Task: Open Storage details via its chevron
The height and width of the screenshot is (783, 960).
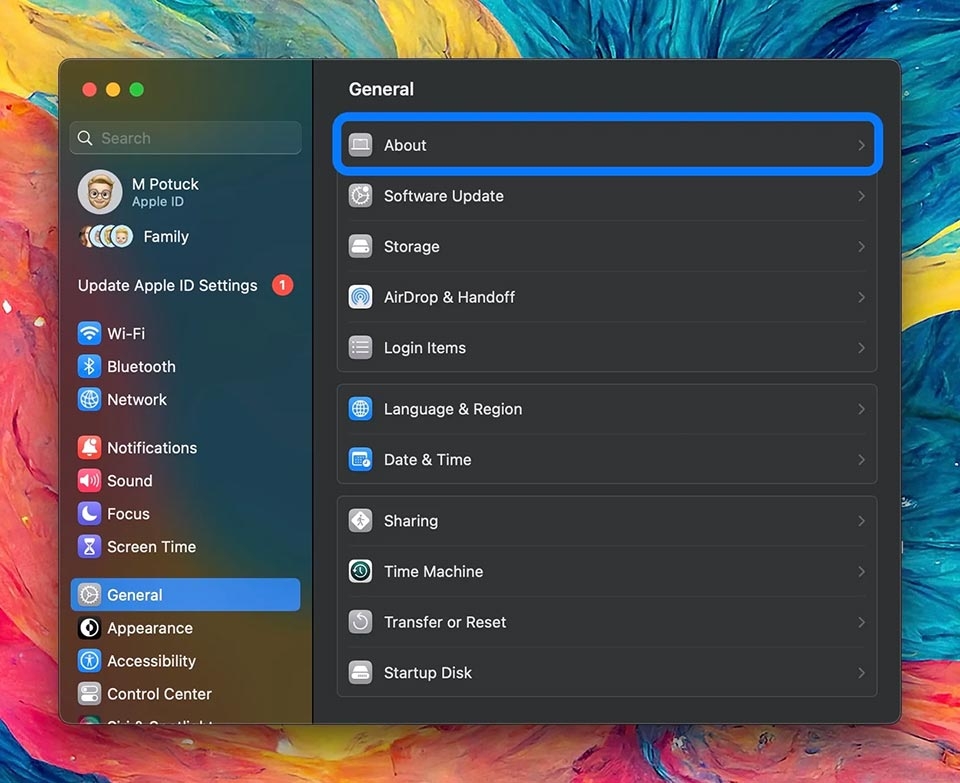Action: 862,246
